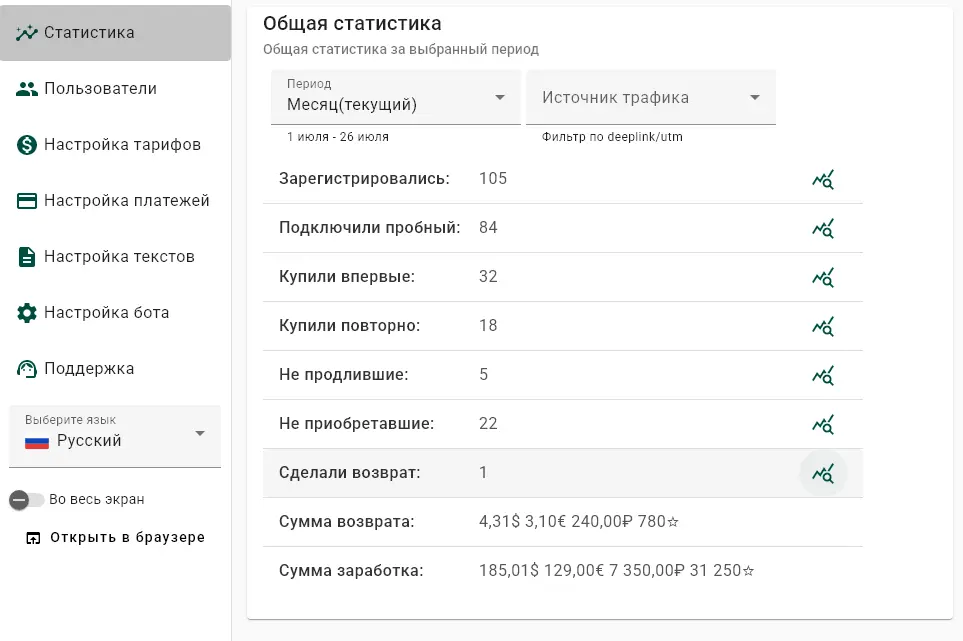
Task: Open chart details for Не приобретавшие row
Action: point(823,424)
